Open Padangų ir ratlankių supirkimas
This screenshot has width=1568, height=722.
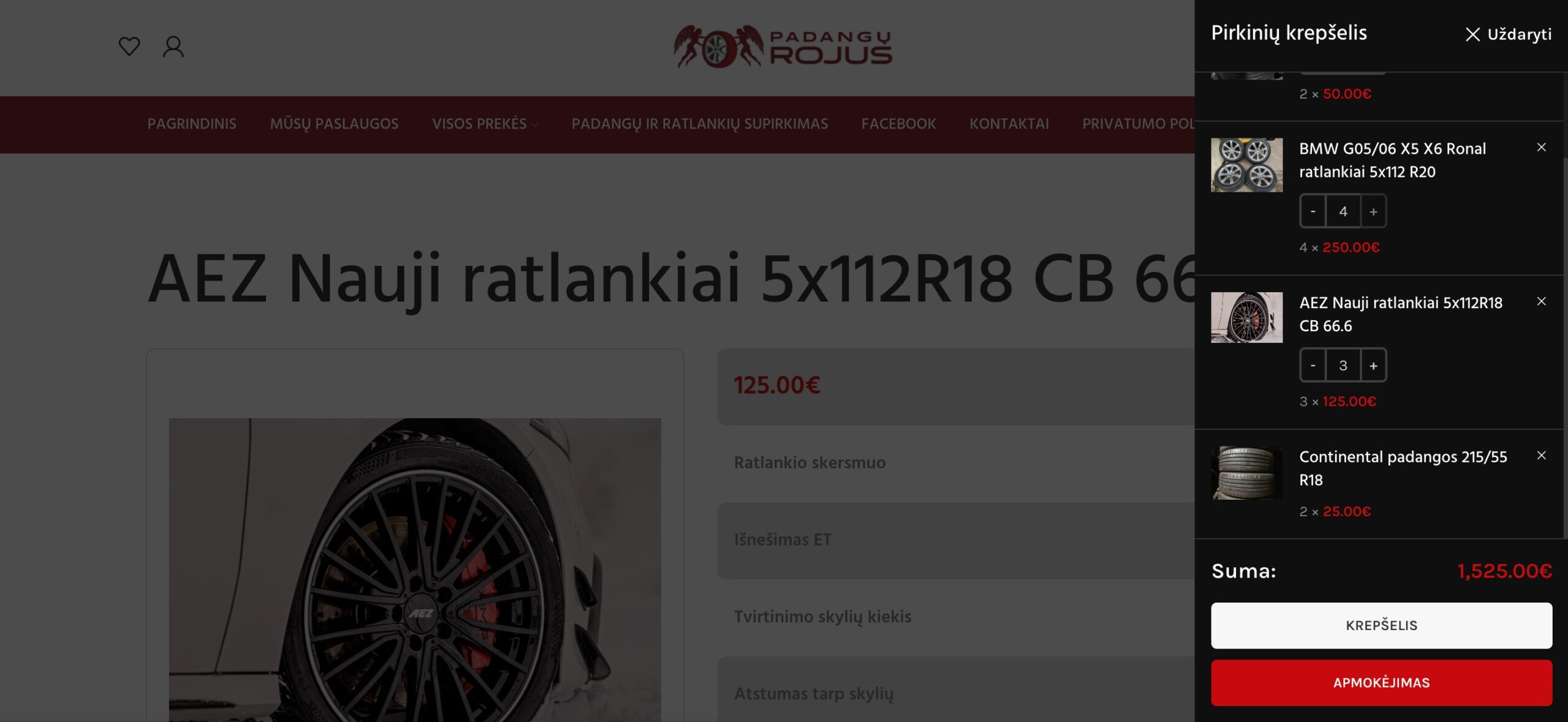click(x=699, y=124)
